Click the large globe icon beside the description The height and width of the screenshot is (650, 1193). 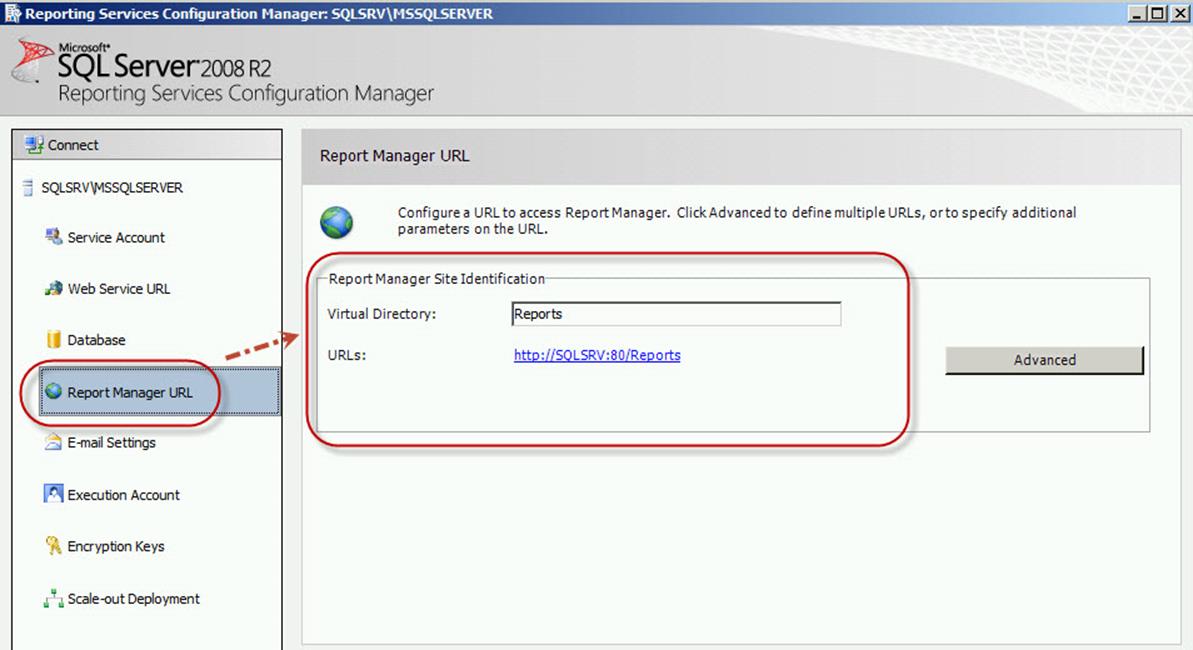click(336, 222)
